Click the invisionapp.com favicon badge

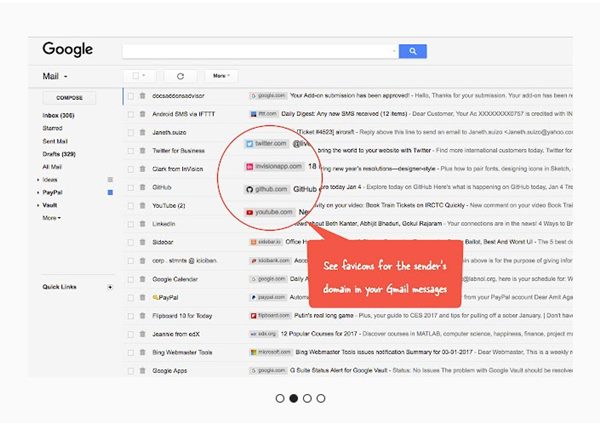tap(274, 167)
